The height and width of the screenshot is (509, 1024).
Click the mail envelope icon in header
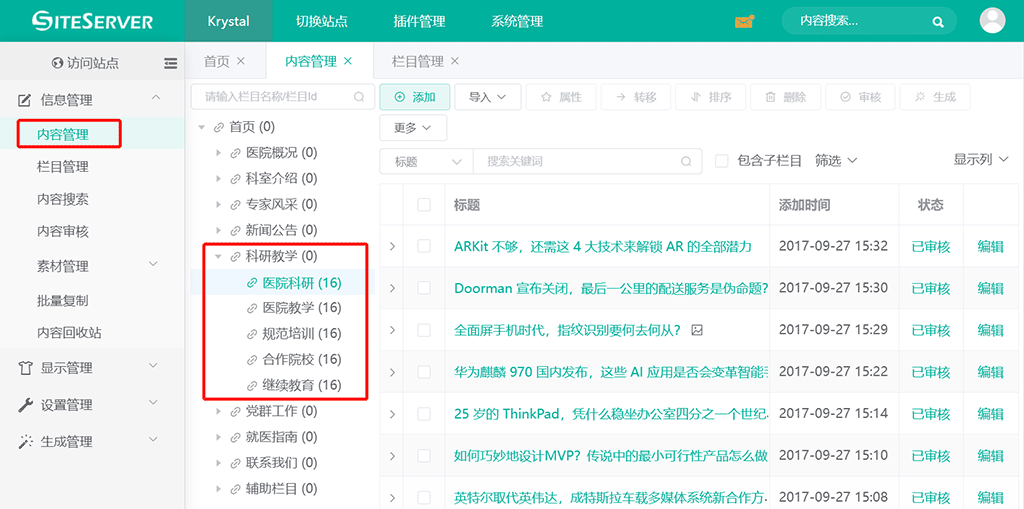[744, 21]
